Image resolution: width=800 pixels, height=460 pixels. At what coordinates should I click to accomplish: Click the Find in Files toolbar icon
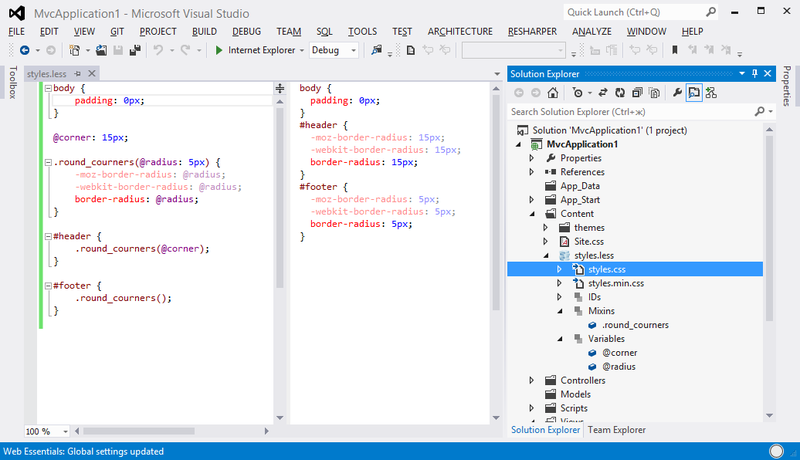point(377,50)
